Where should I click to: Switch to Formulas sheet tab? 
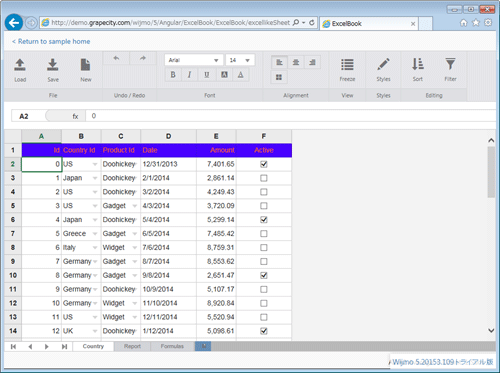pos(172,346)
